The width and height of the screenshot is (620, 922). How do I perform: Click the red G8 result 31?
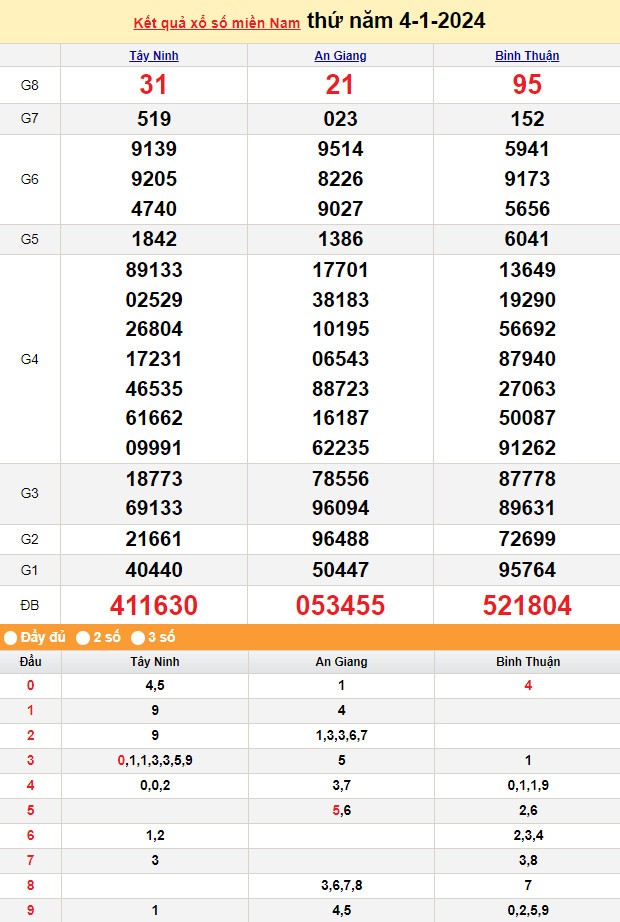[x=154, y=85]
